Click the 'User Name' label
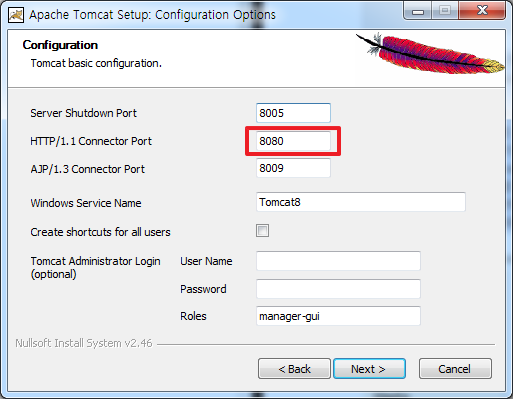 point(206,261)
